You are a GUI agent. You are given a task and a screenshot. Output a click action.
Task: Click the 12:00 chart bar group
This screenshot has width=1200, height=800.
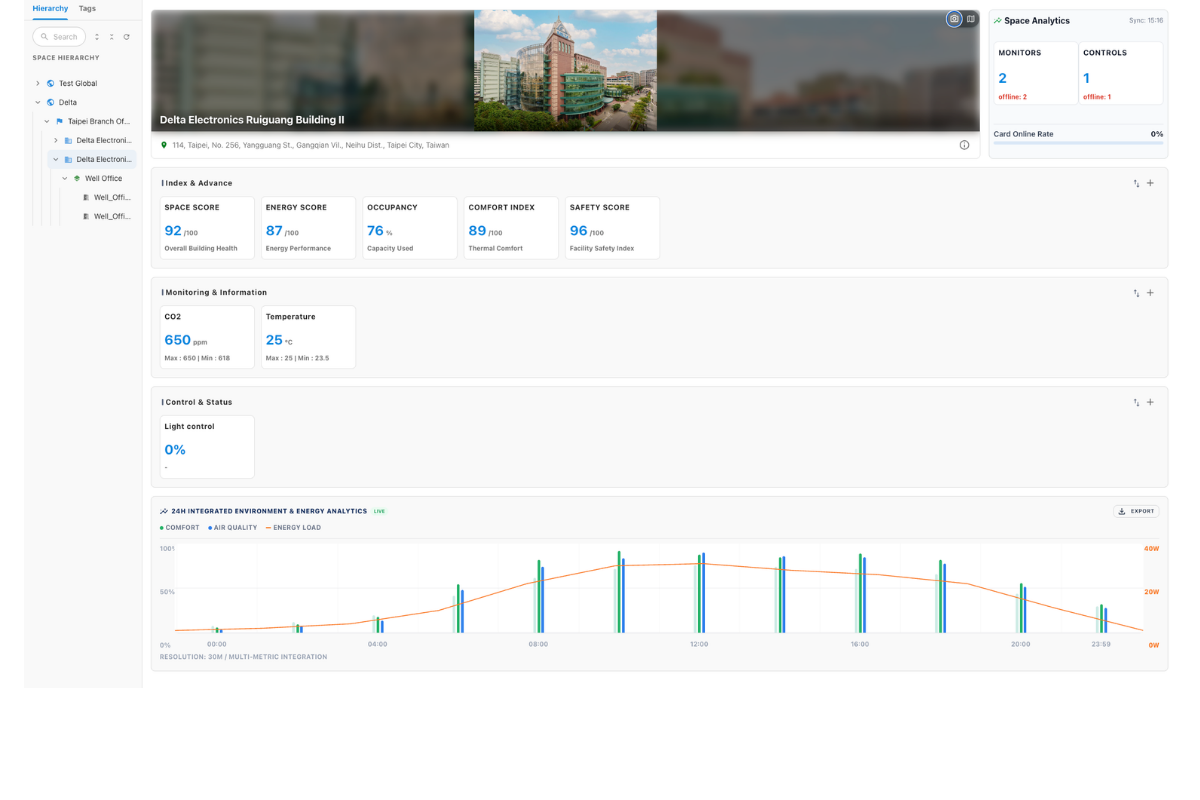pos(701,592)
